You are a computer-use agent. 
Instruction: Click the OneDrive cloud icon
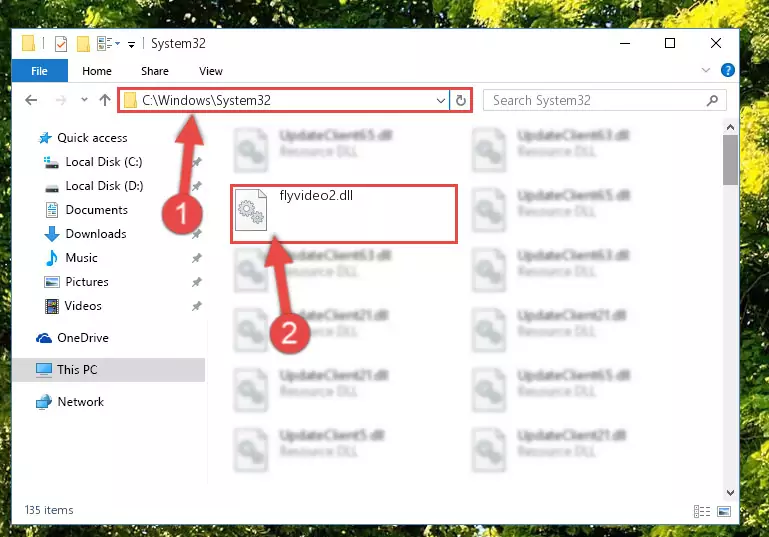[x=44, y=338]
